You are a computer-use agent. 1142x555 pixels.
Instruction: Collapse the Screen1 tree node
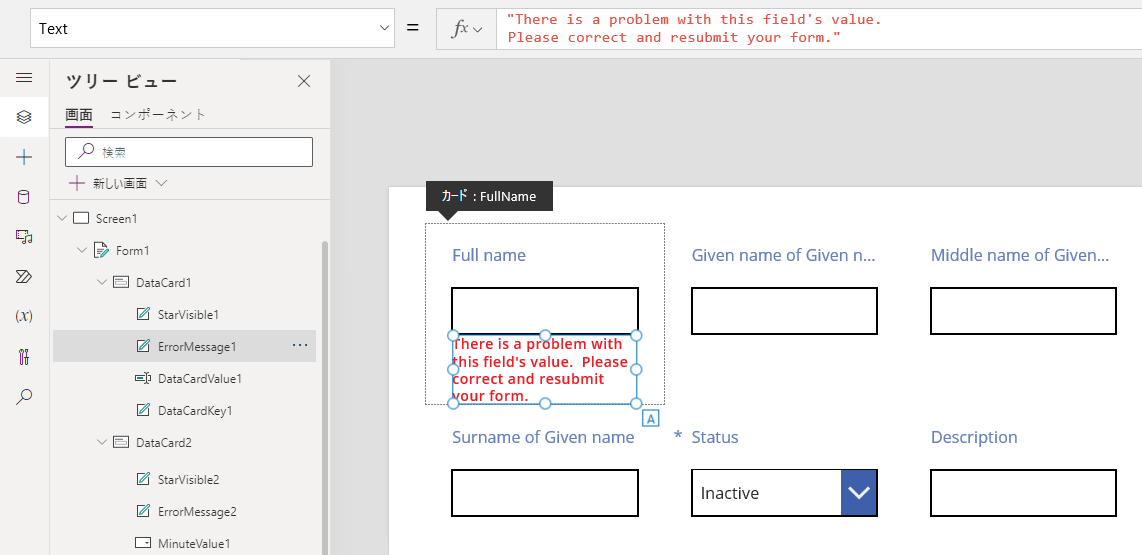[x=61, y=219]
